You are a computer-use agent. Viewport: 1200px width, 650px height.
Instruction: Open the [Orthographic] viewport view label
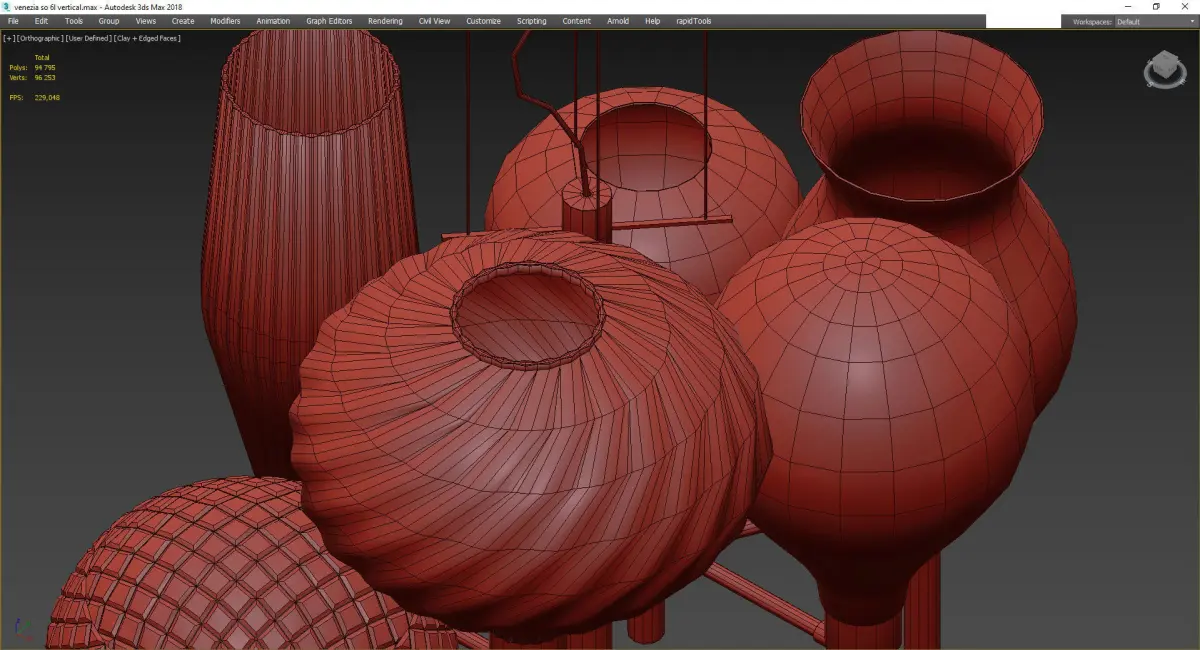pyautogui.click(x=39, y=38)
